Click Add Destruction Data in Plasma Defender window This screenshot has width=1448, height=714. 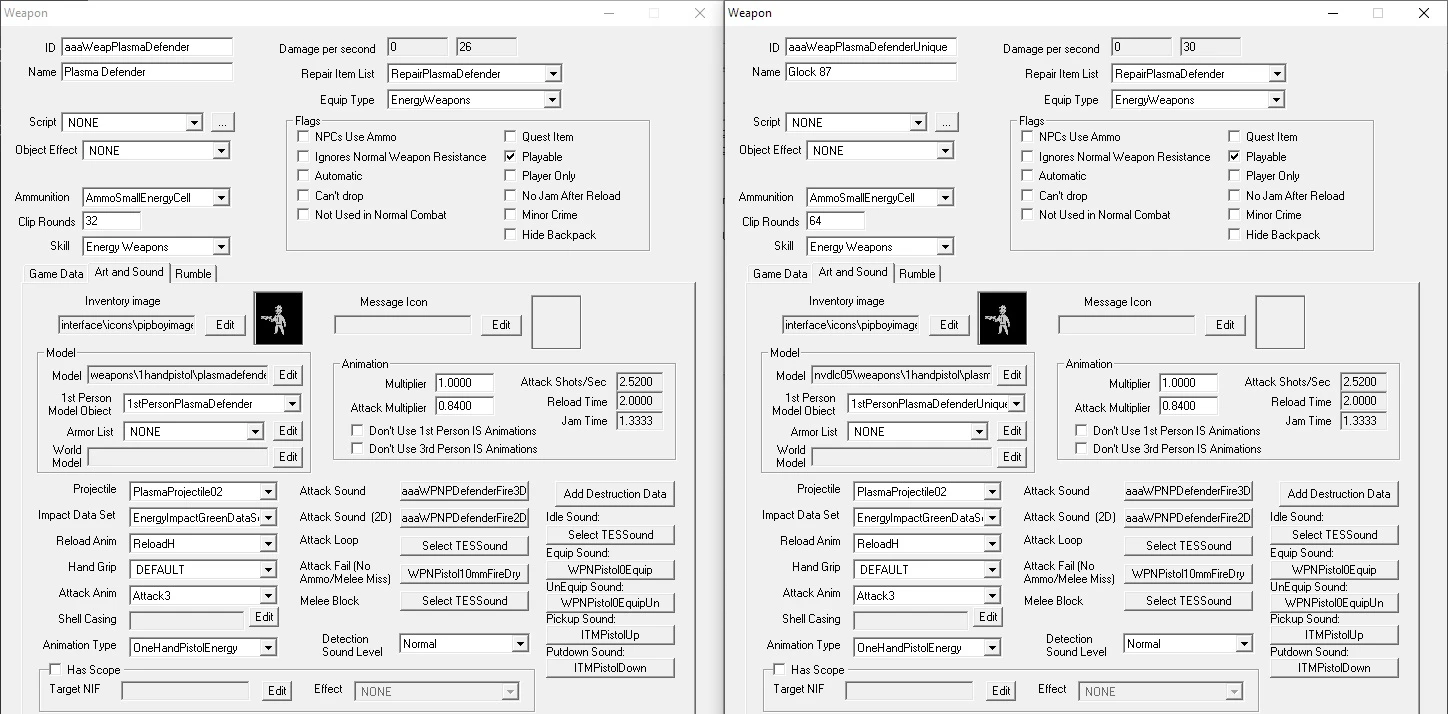[x=615, y=494]
